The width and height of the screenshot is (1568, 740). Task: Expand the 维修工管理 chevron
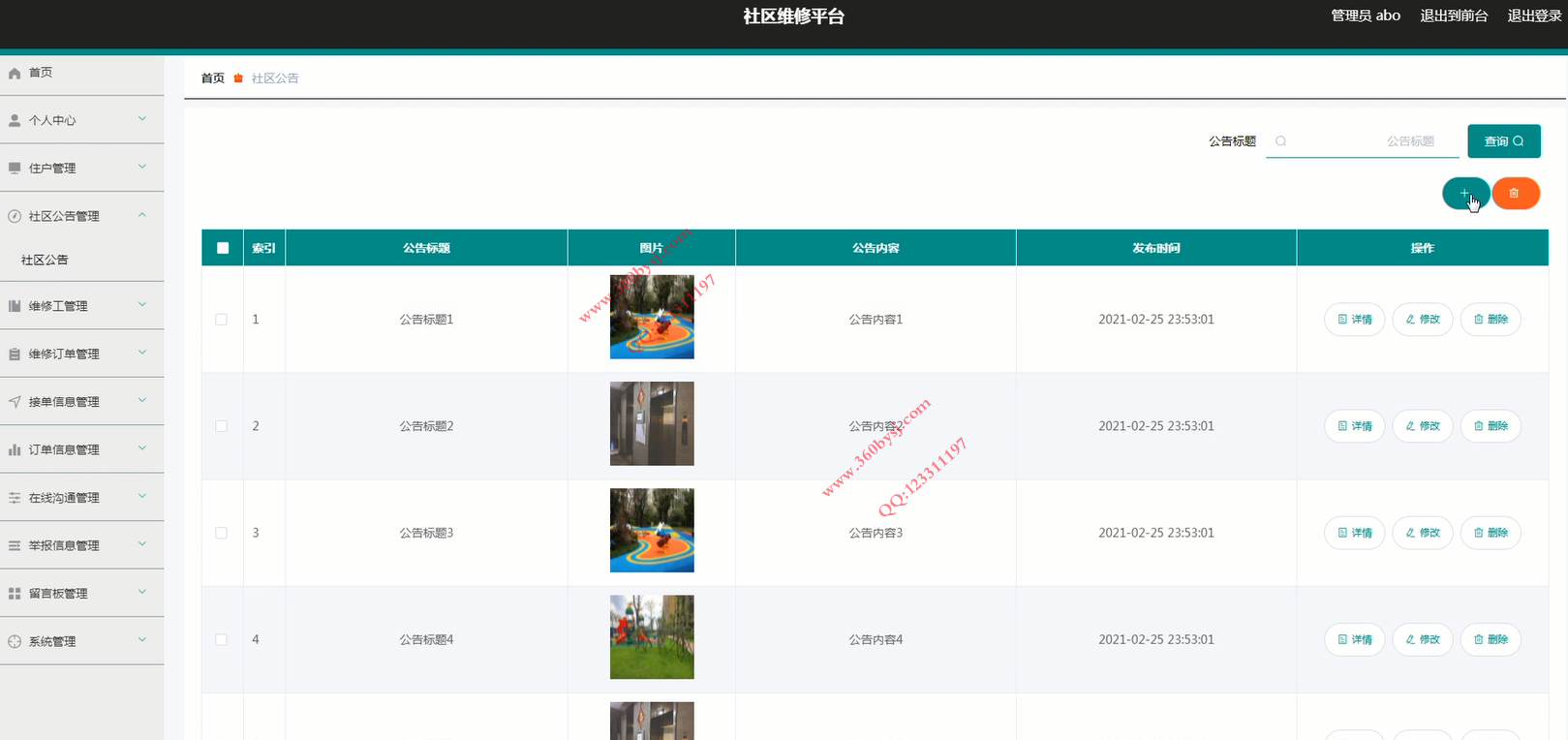[x=142, y=305]
